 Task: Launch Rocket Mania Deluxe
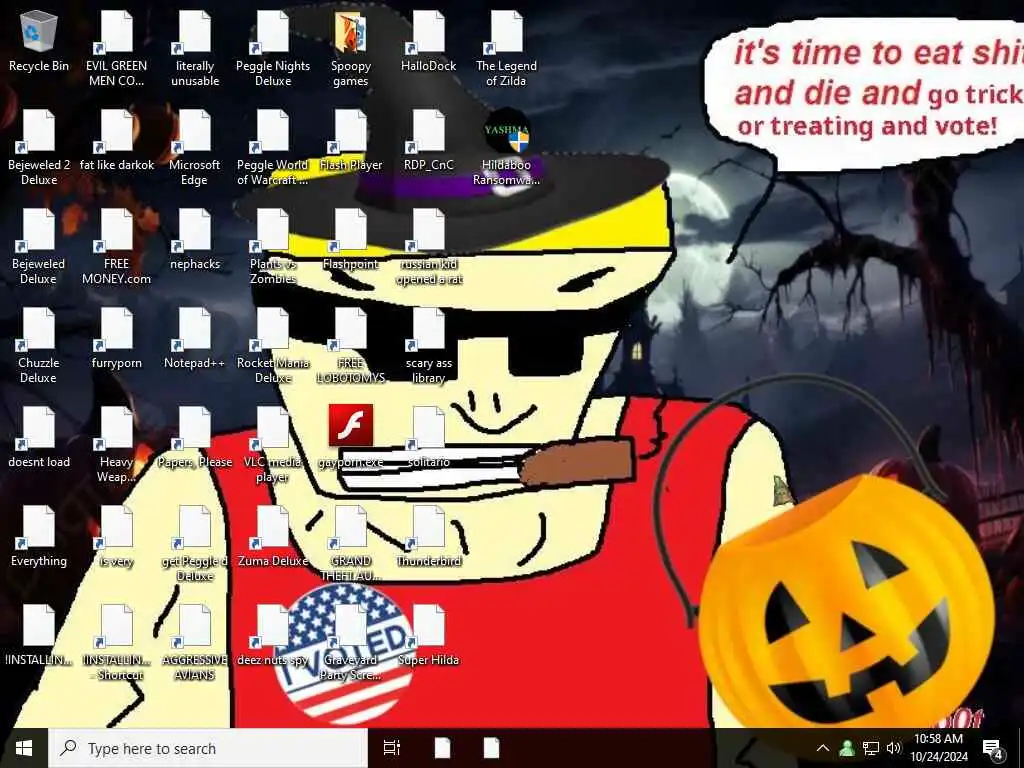(x=273, y=346)
